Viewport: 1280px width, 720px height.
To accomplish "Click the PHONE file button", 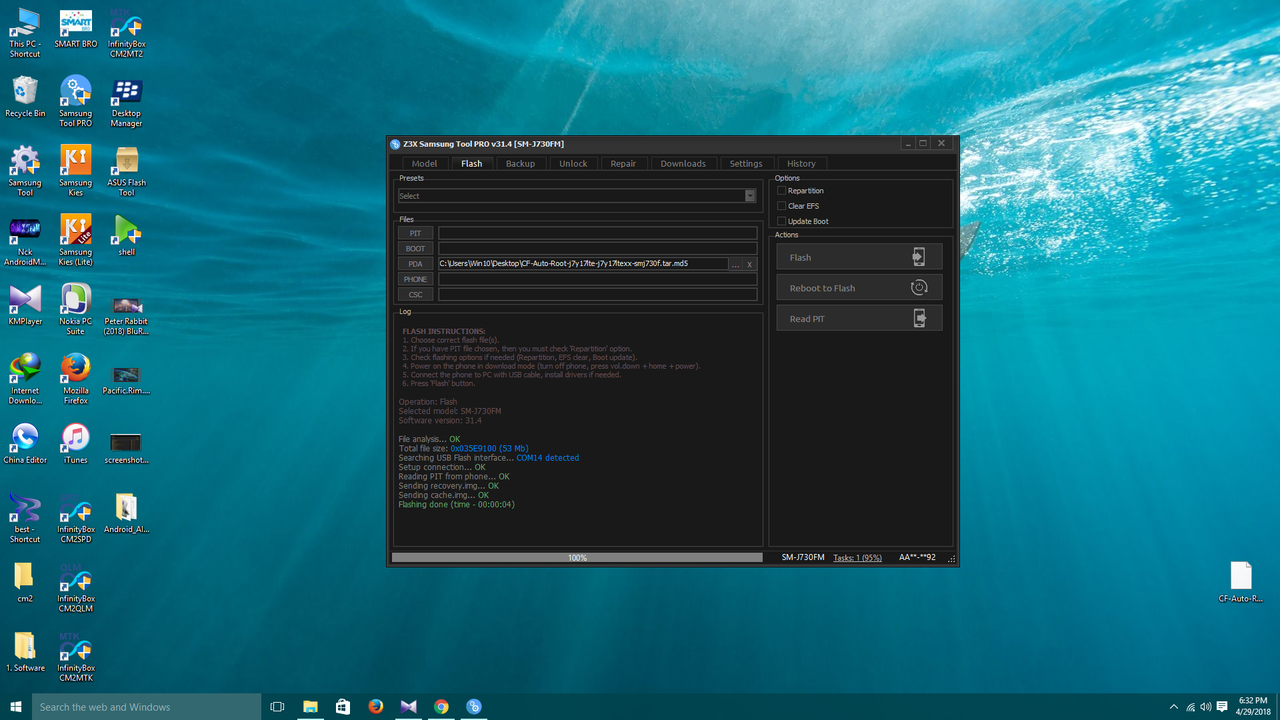I will (x=415, y=279).
